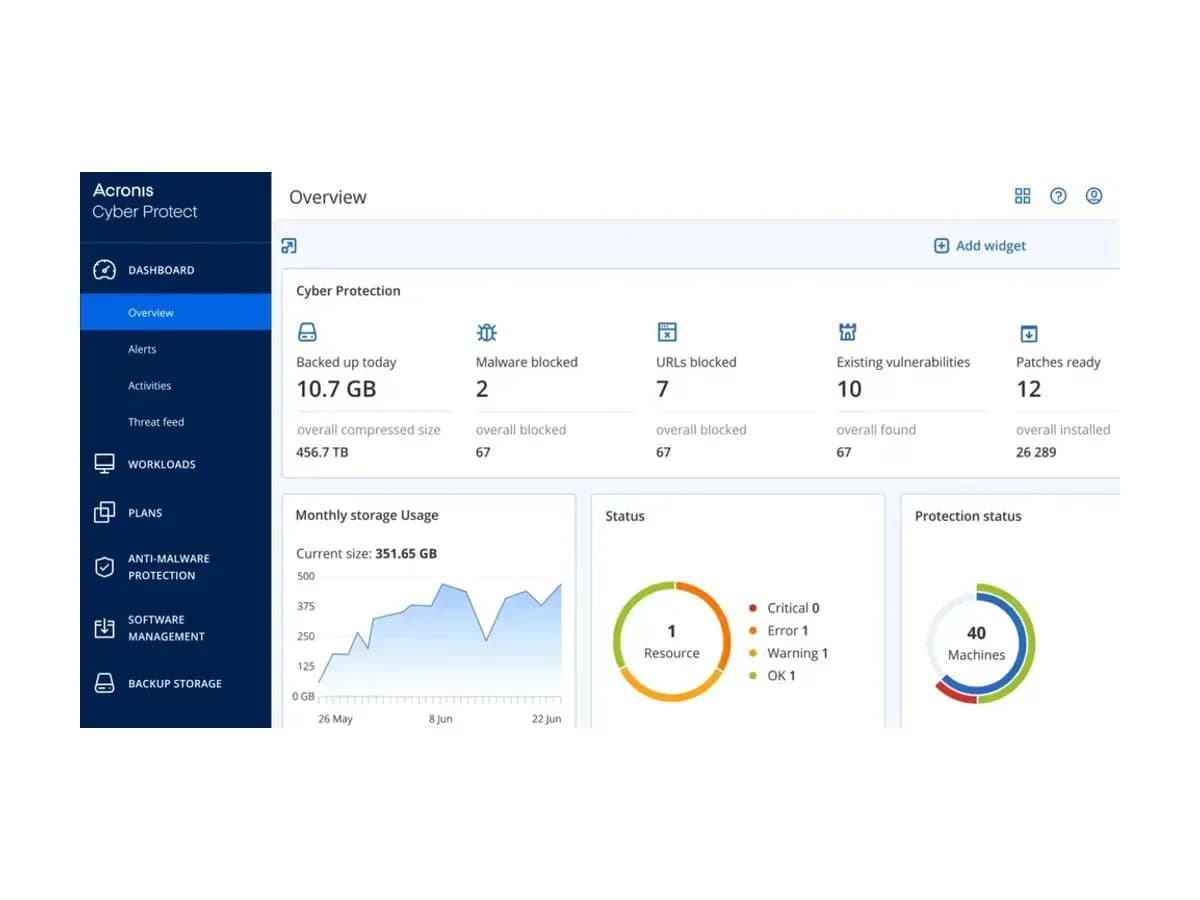Click the Monthly storage Usage title
This screenshot has height=900, width=1200.
[x=367, y=516]
